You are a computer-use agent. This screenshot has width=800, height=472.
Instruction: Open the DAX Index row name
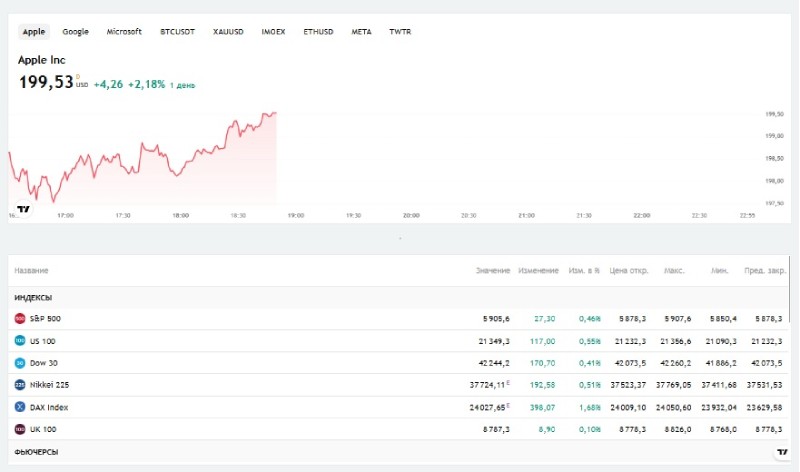pos(49,407)
